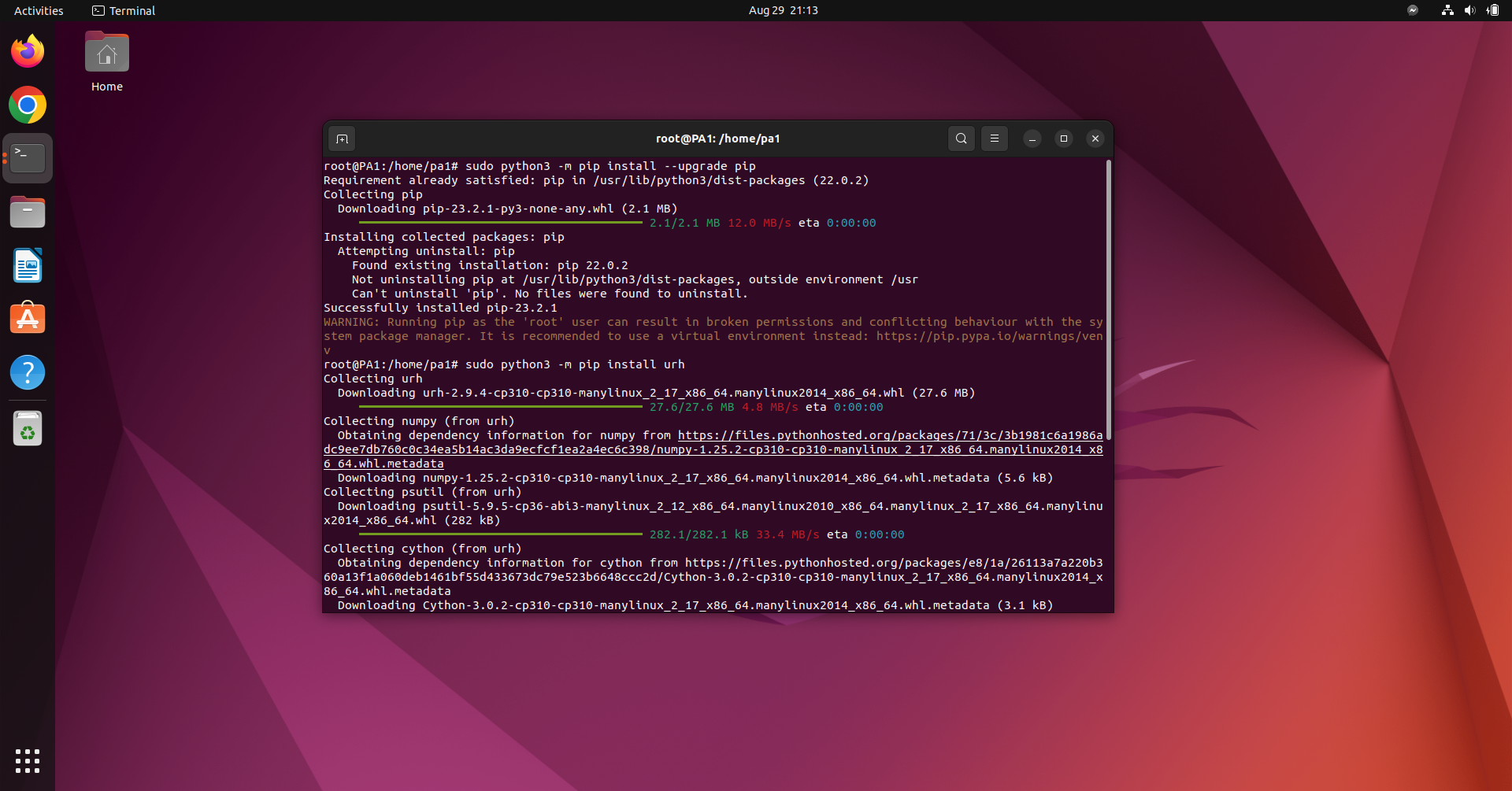Open LibreOffice Writer from the dock
This screenshot has width=1512, height=791.
27,265
